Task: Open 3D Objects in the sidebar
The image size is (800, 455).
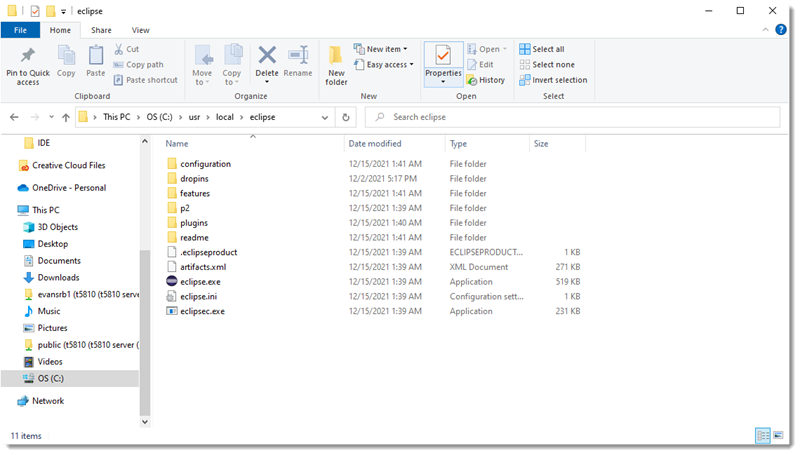Action: click(x=57, y=227)
